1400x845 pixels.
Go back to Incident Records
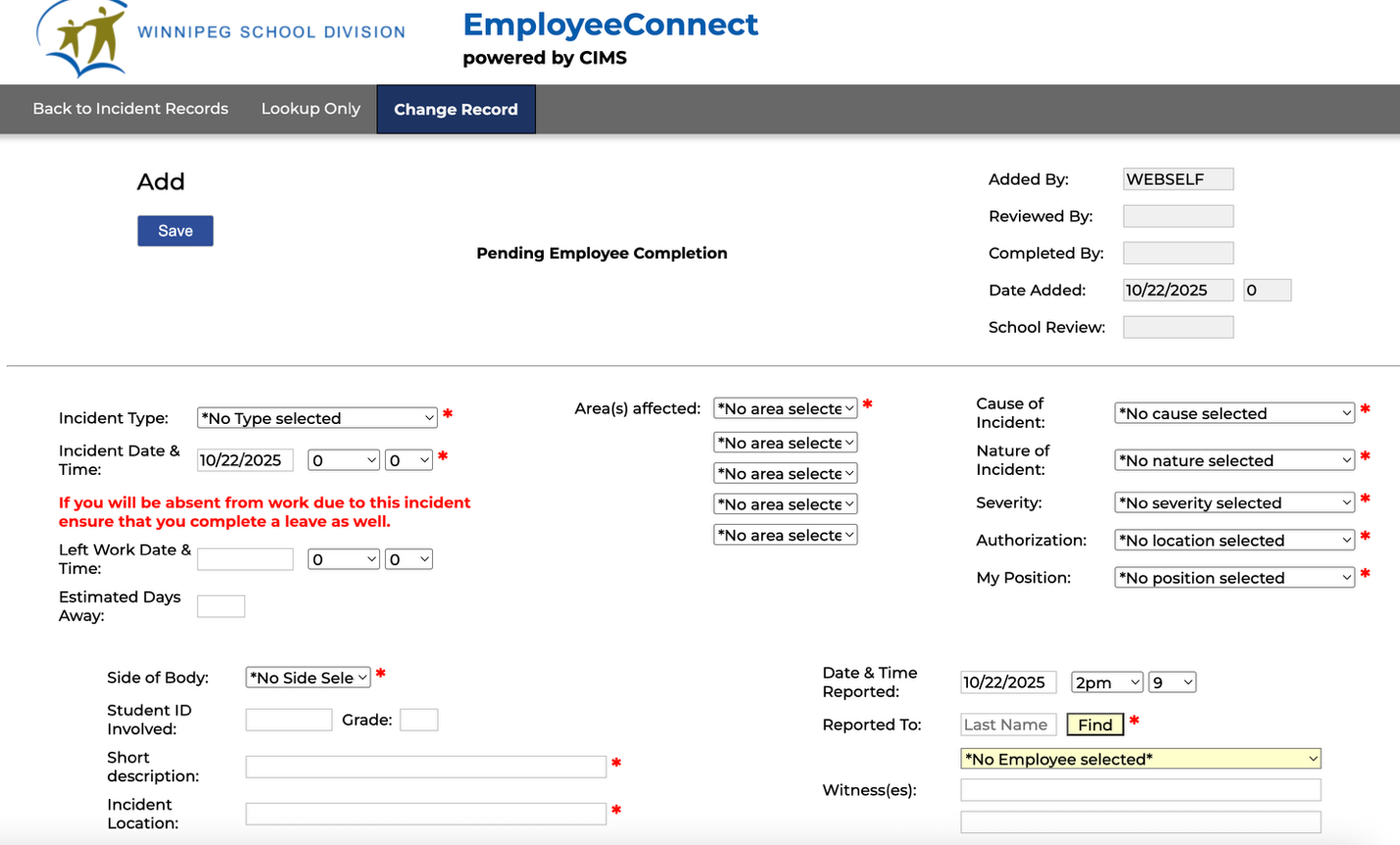130,109
